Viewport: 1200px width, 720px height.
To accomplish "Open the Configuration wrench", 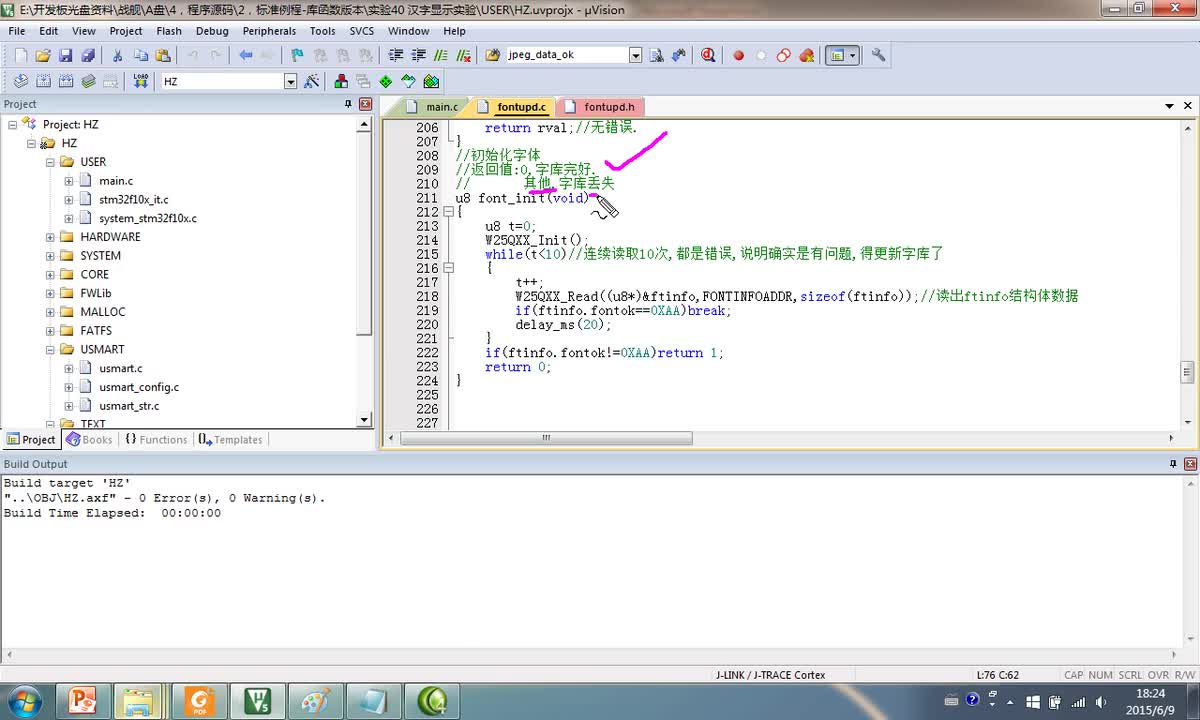I will [879, 56].
